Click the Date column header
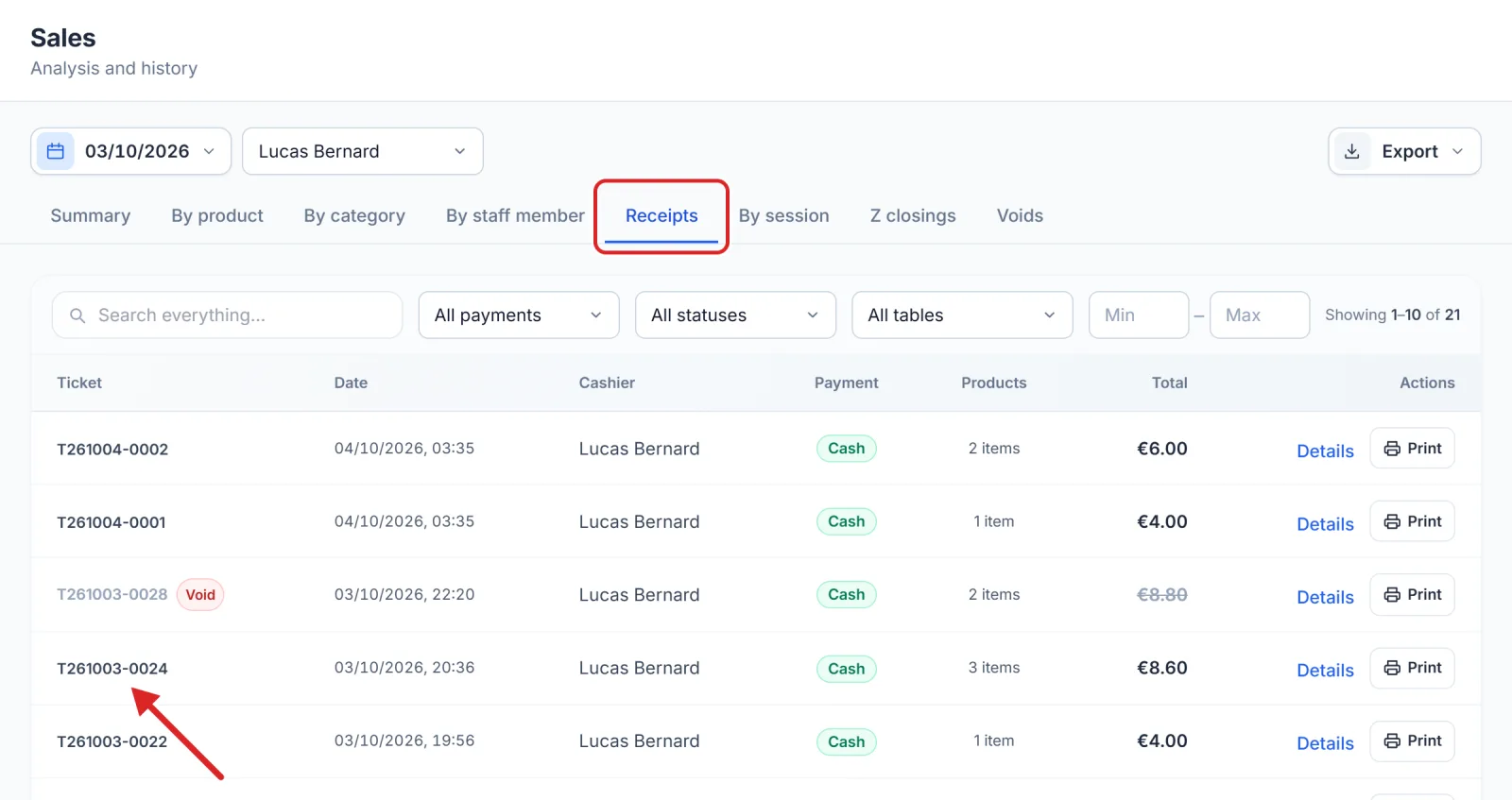This screenshot has width=1512, height=800. (x=351, y=383)
